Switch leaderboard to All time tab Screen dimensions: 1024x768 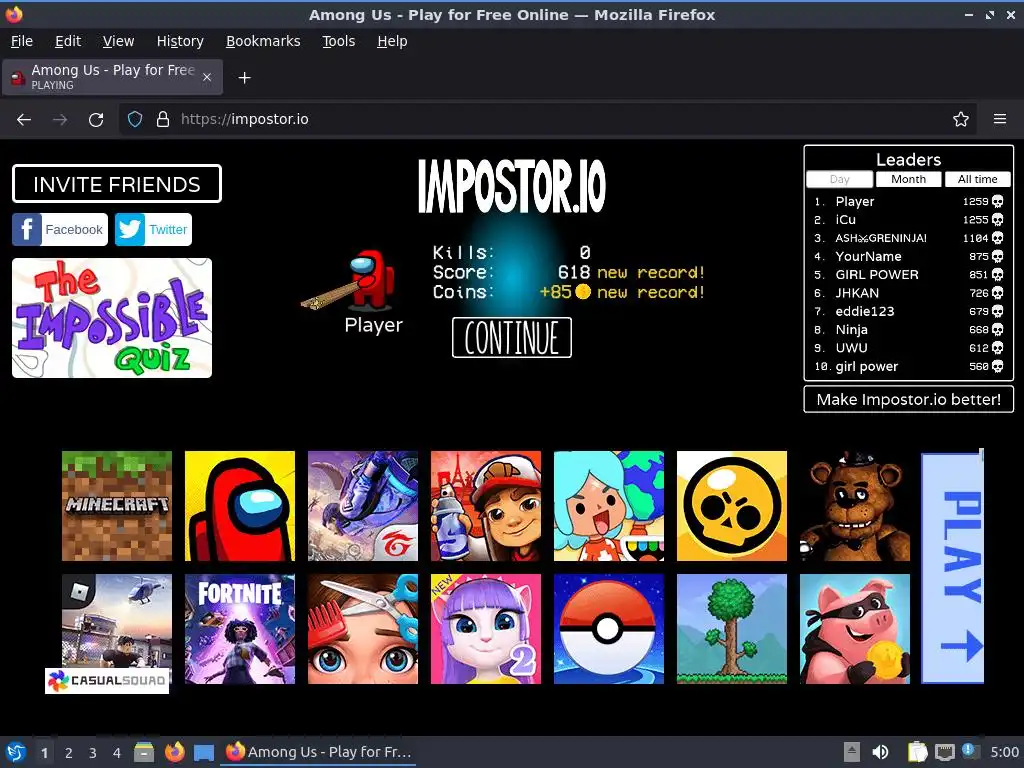click(978, 179)
